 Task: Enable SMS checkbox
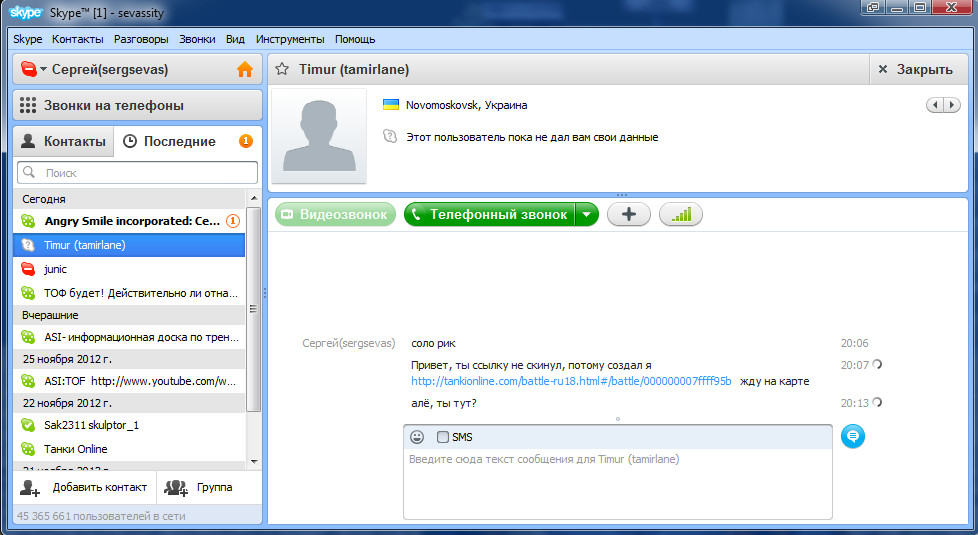coord(443,437)
